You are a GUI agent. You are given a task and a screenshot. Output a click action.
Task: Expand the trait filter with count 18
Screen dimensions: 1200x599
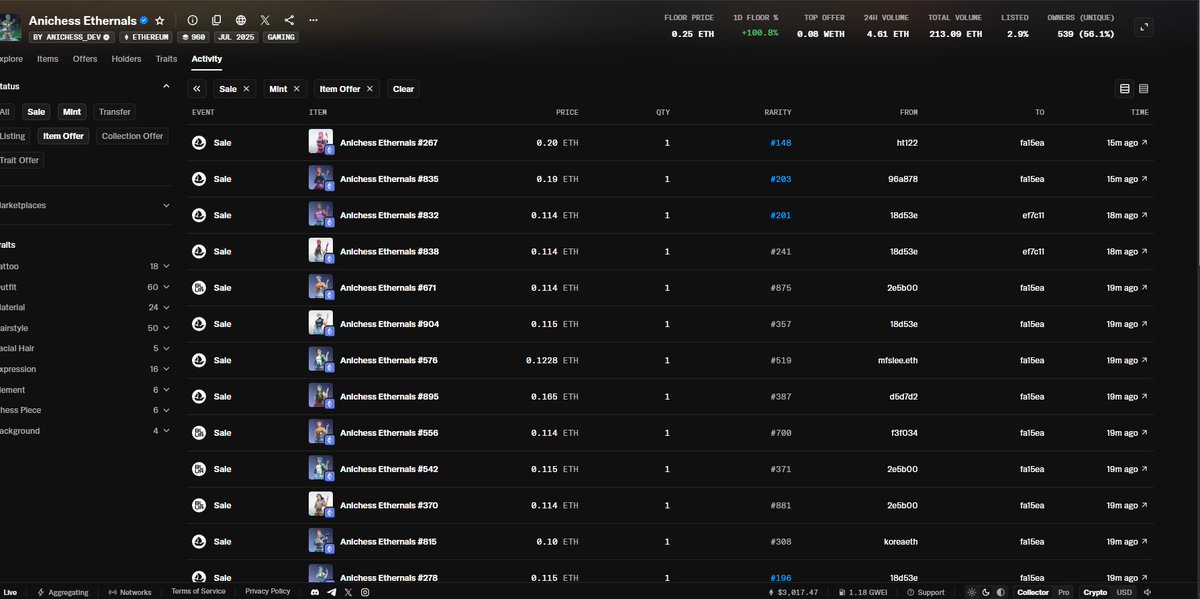(x=86, y=266)
